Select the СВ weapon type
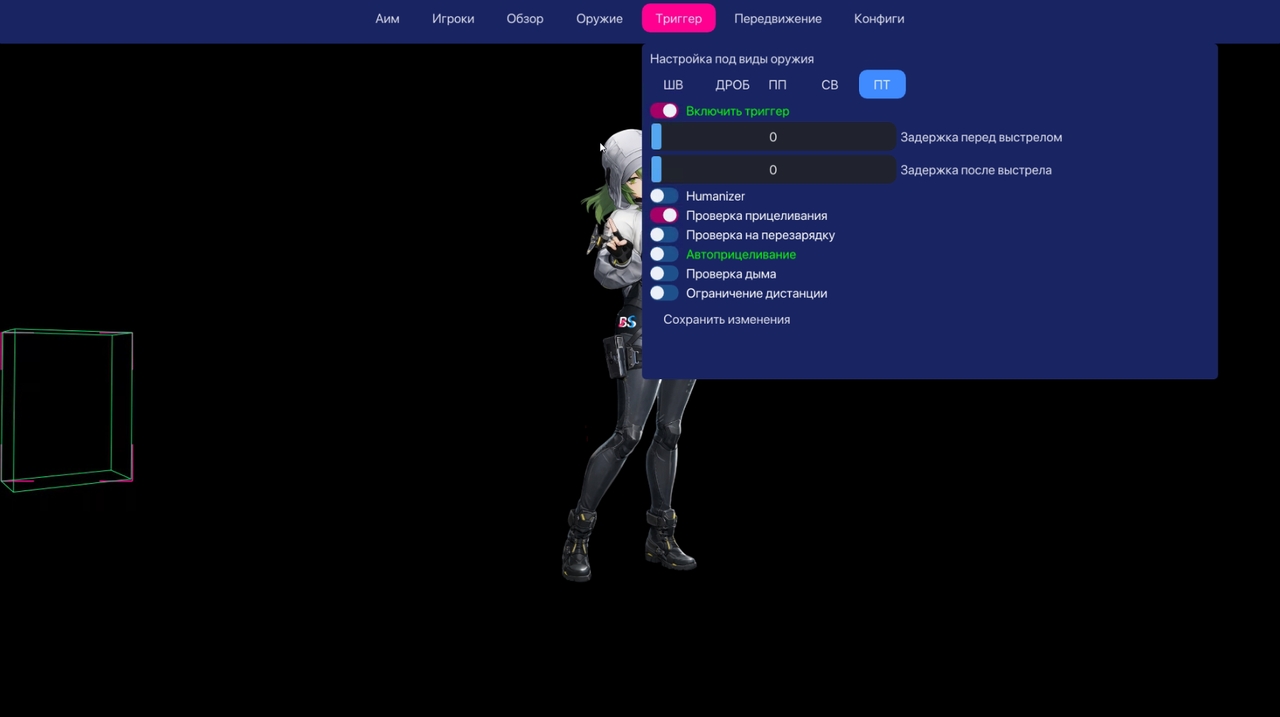1280x717 pixels. (x=829, y=85)
